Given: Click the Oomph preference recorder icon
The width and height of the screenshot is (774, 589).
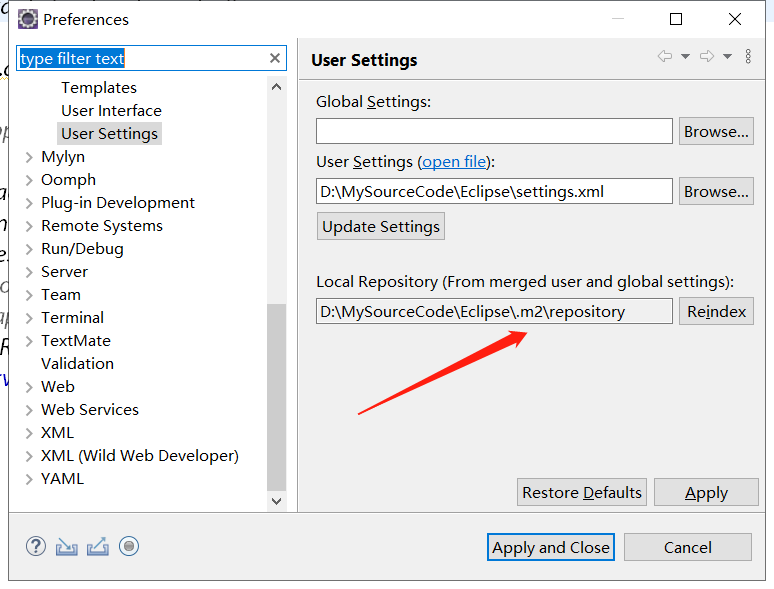Looking at the screenshot, I should [x=129, y=546].
